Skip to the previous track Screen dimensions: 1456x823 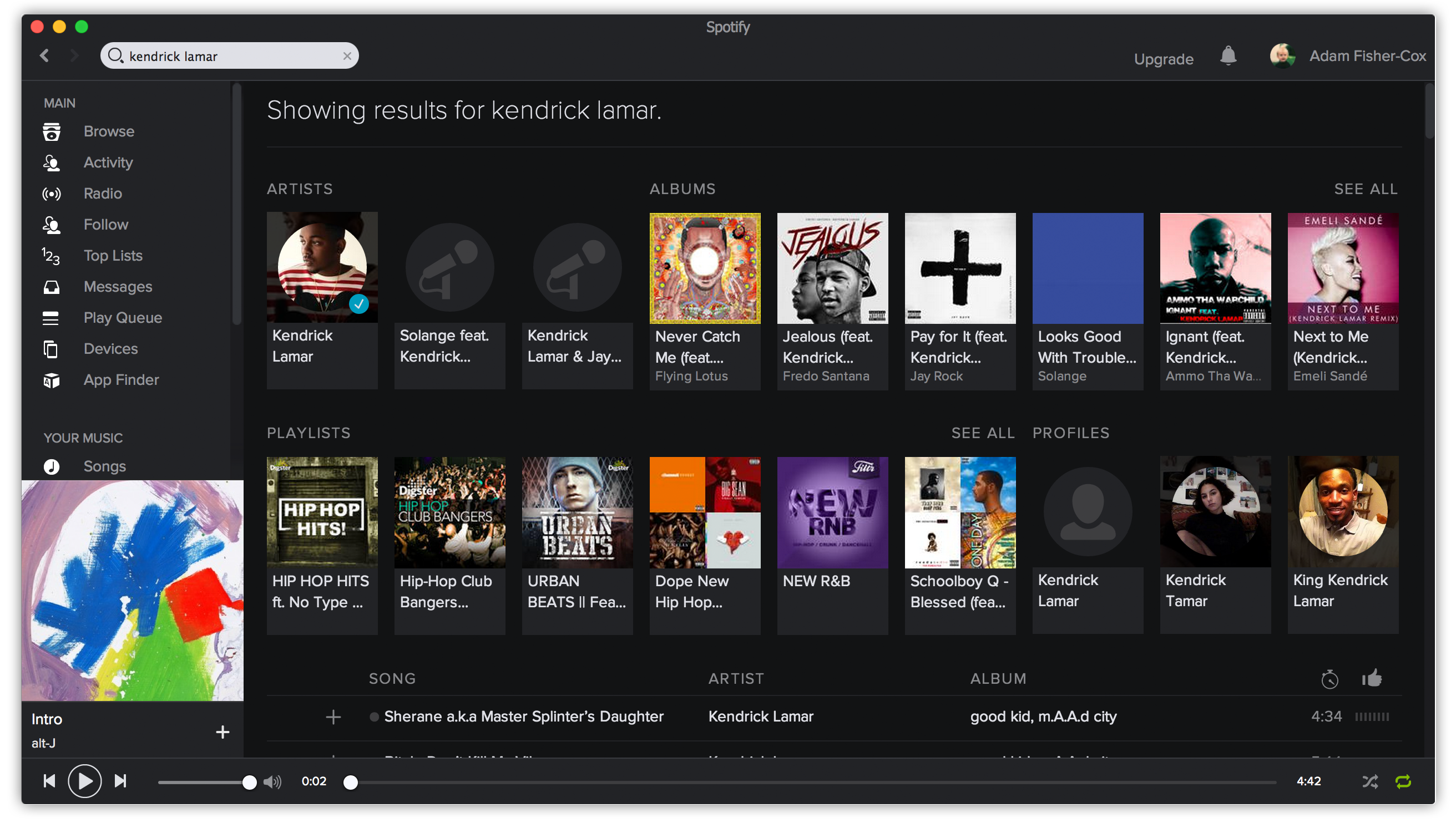click(x=50, y=781)
